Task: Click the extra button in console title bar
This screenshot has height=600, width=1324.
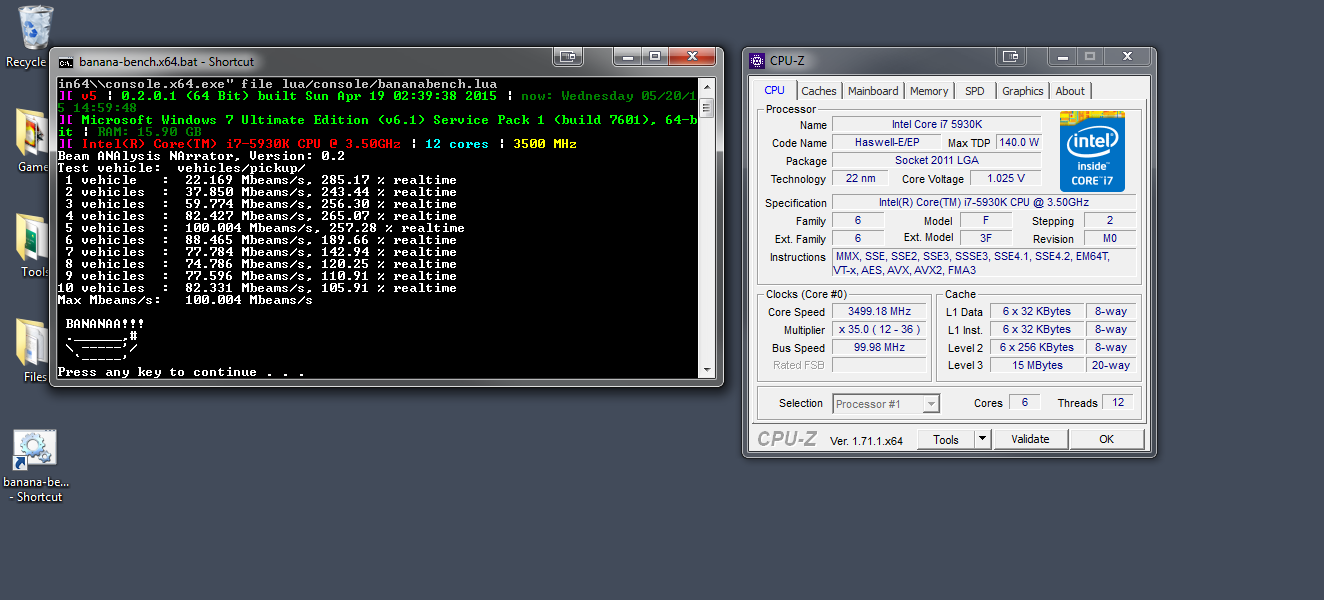Action: (568, 56)
